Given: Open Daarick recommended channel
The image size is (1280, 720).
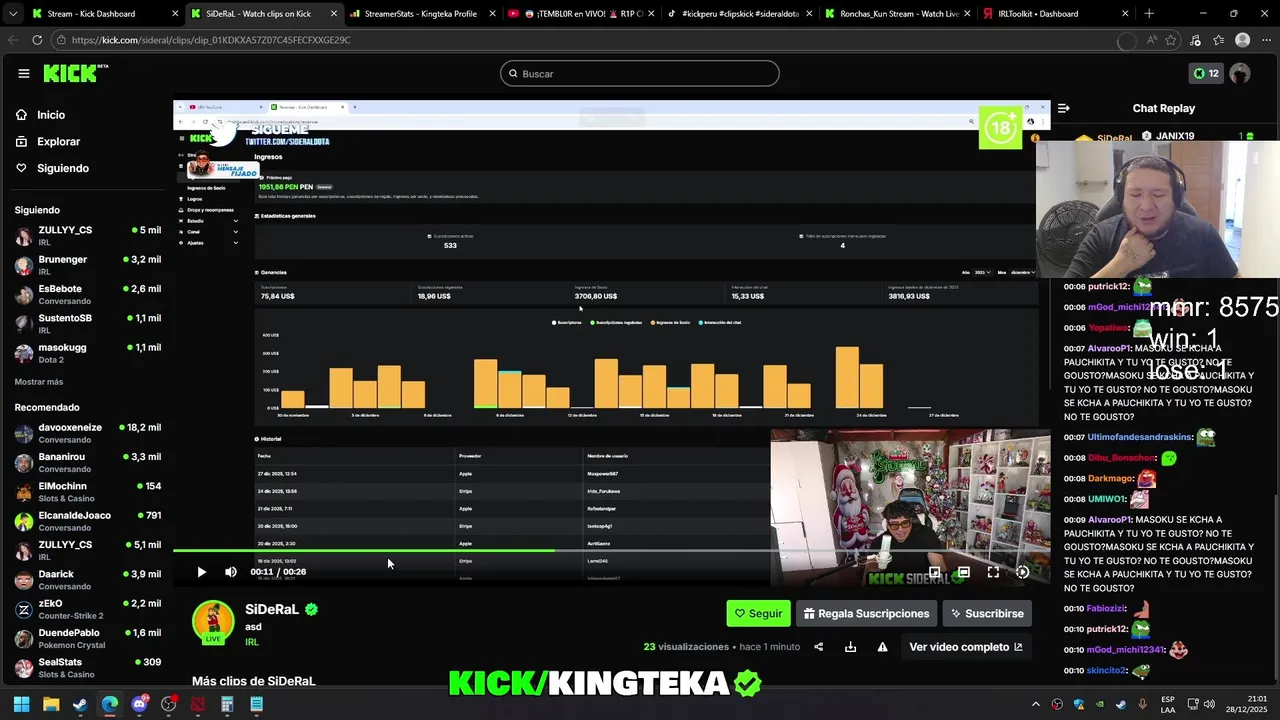Looking at the screenshot, I should [x=88, y=580].
